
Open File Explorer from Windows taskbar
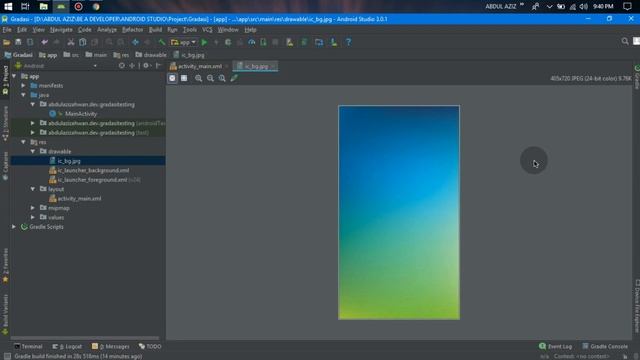point(43,7)
